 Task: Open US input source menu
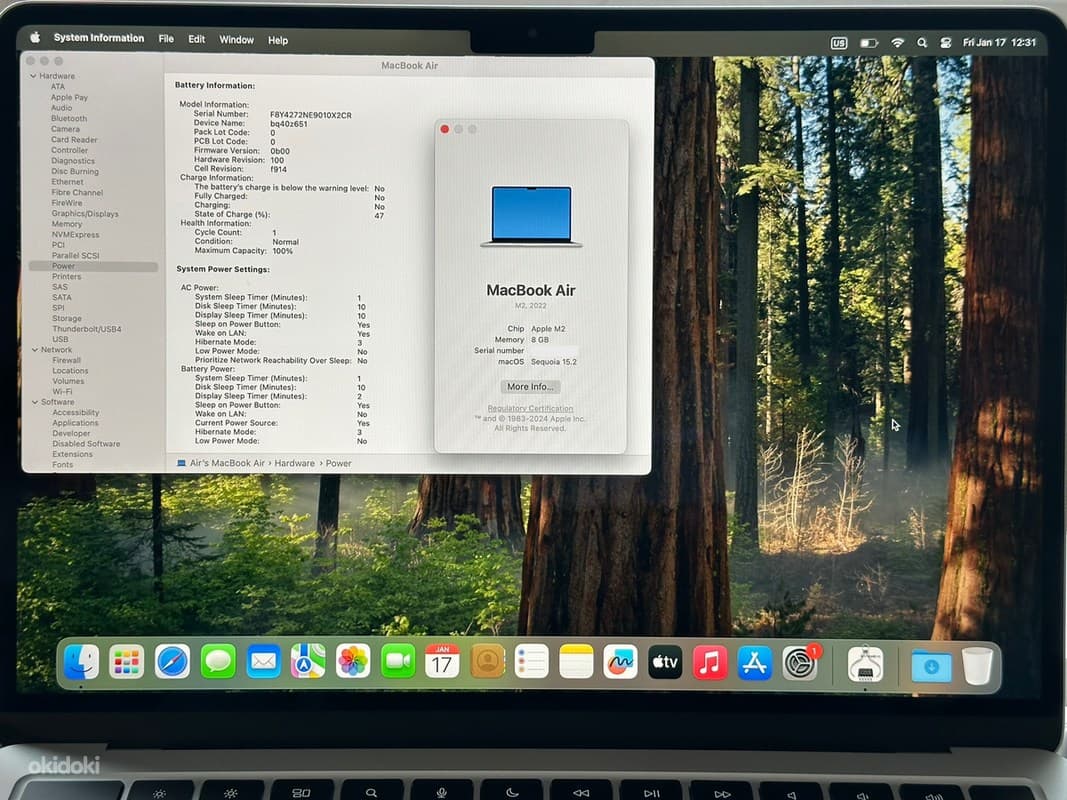click(x=839, y=43)
